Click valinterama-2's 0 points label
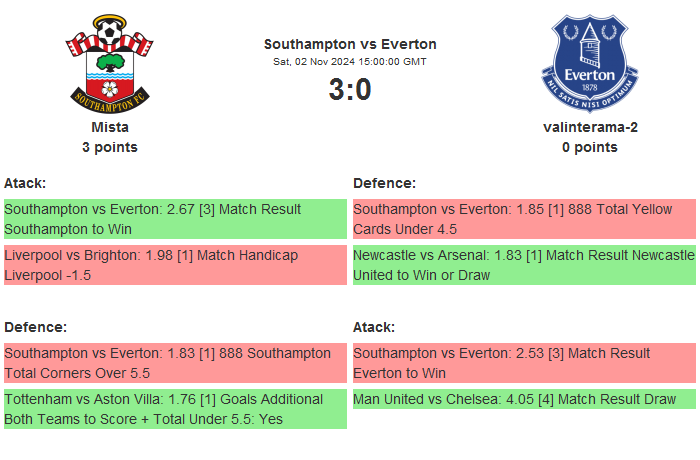The image size is (700, 460). click(589, 147)
